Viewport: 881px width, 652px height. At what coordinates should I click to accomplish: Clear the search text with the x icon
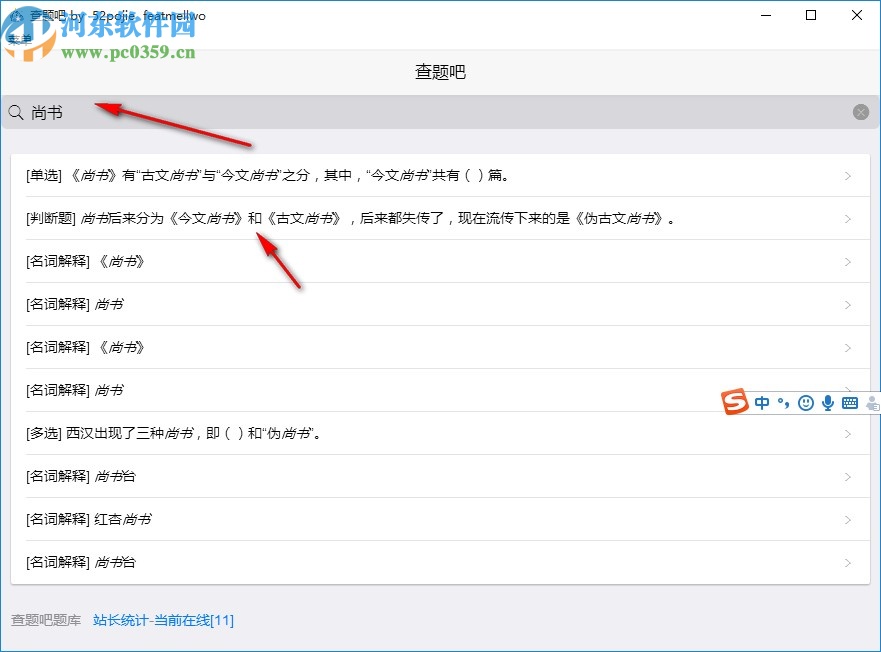863,112
